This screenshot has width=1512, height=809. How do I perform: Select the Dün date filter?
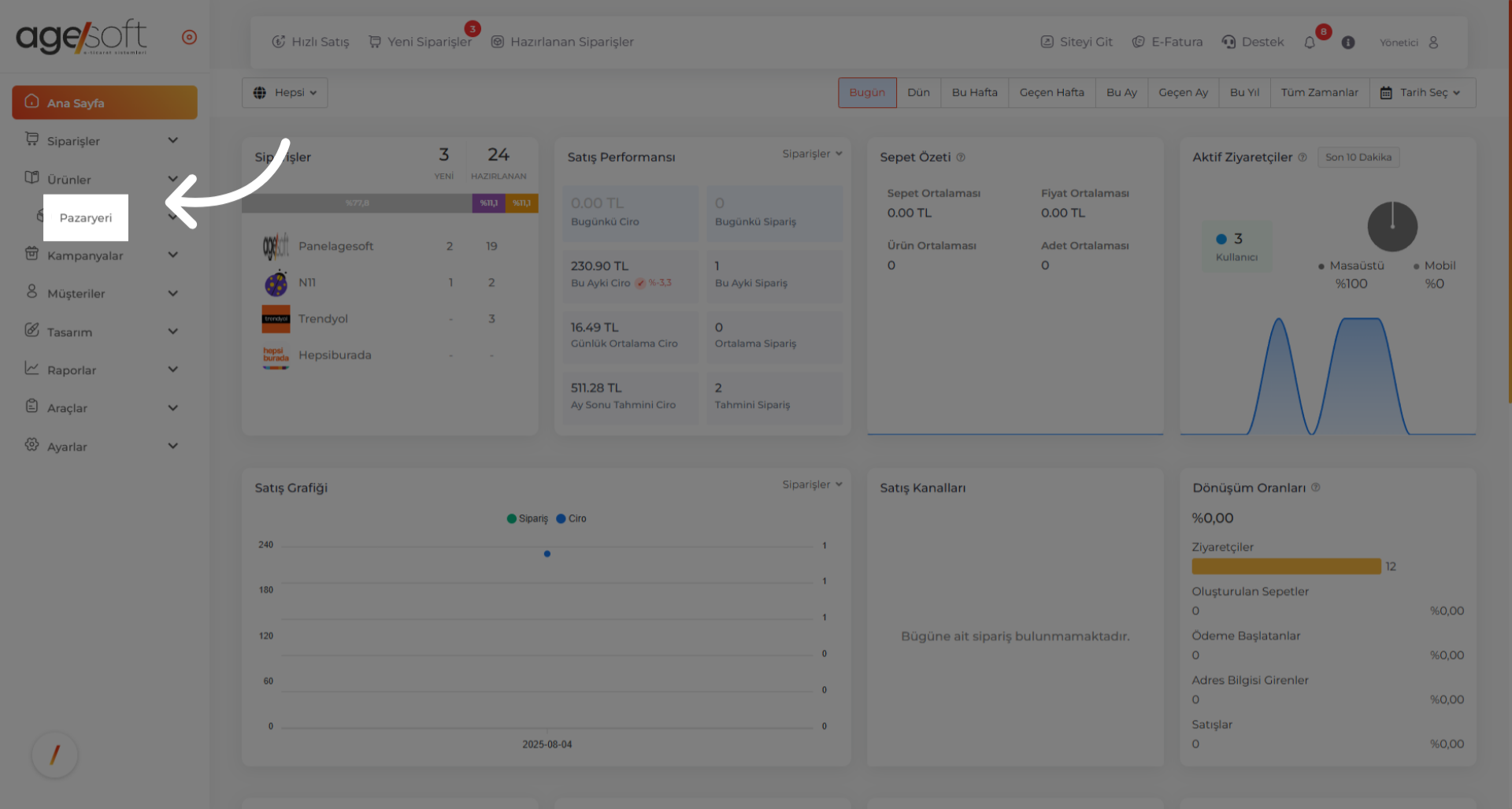pos(918,93)
